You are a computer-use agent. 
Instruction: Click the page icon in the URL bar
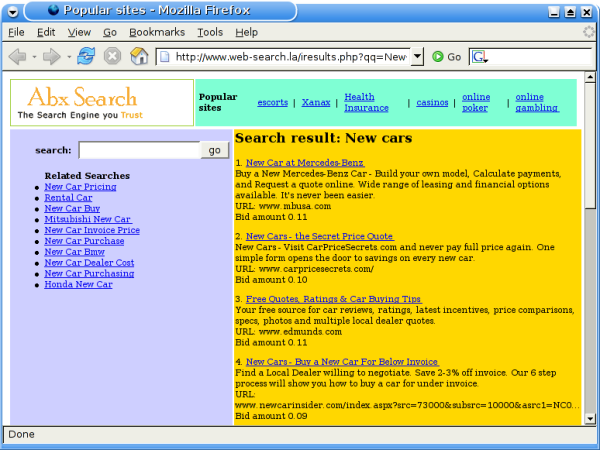165,57
